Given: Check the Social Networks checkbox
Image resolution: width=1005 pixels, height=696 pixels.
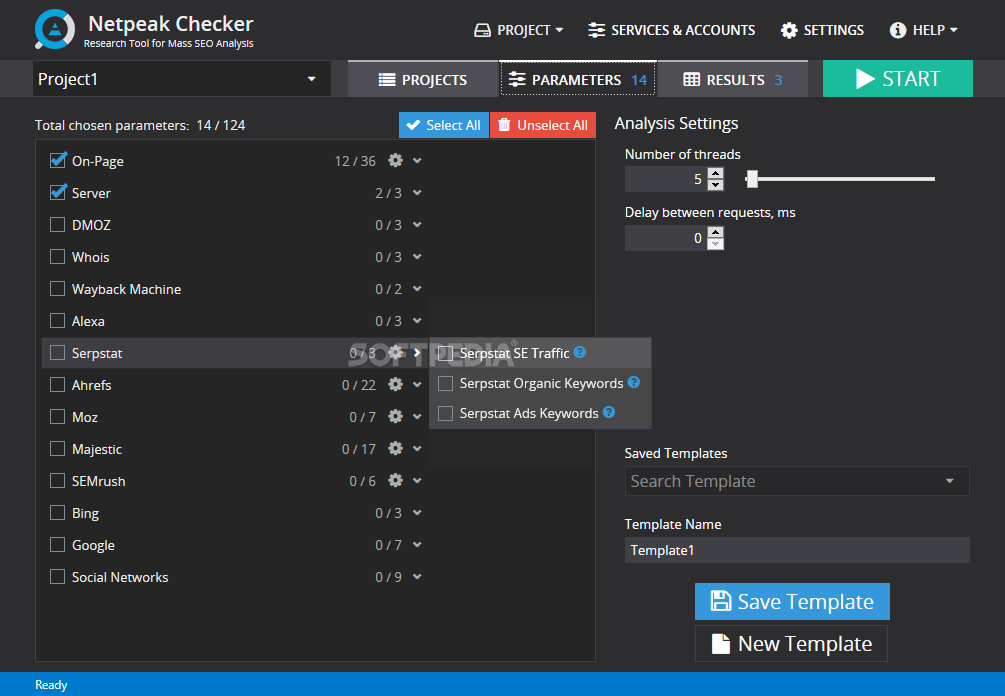Looking at the screenshot, I should [58, 577].
